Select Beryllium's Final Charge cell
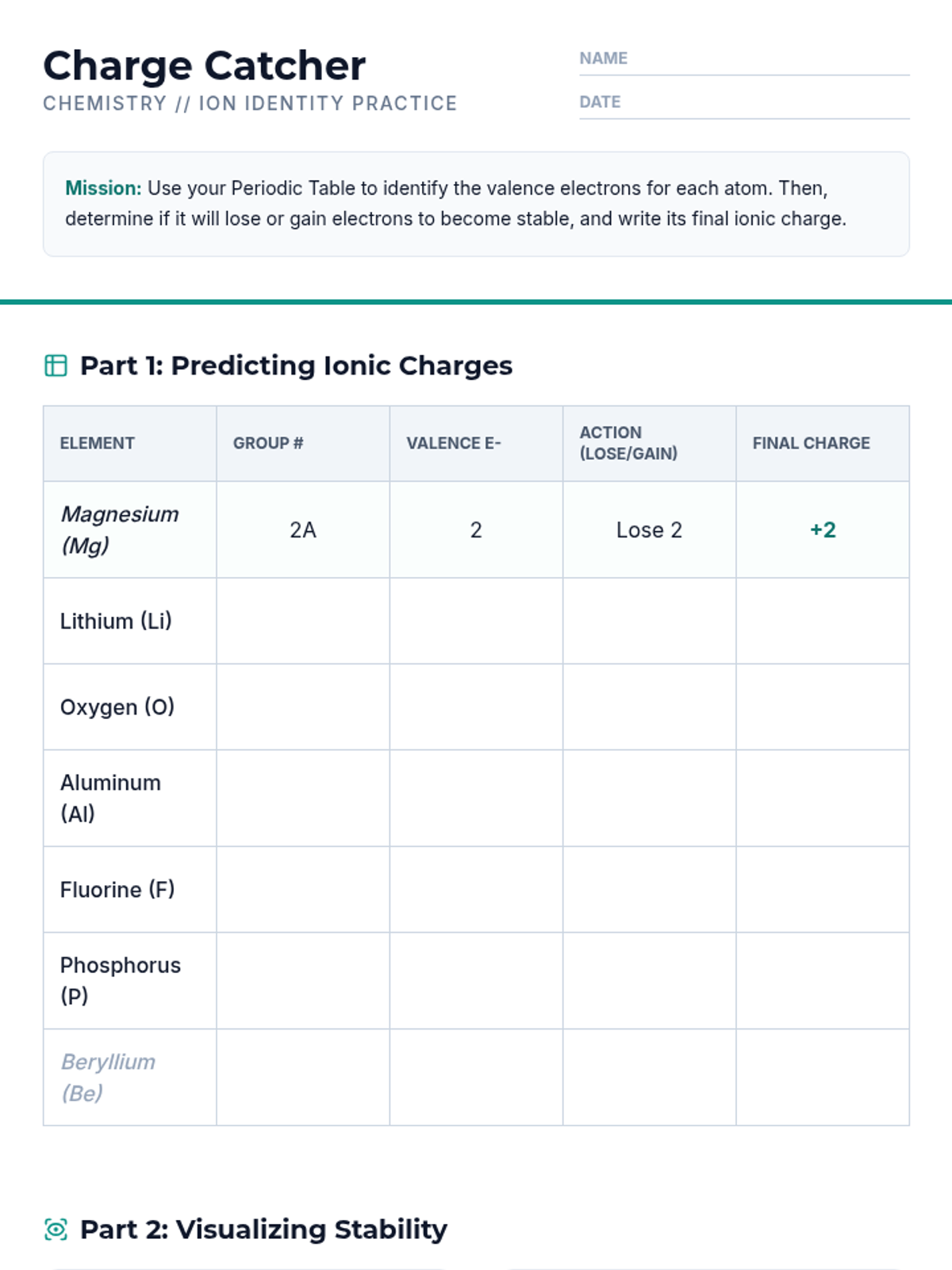Screen dimensions: 952x1270 [823, 1077]
